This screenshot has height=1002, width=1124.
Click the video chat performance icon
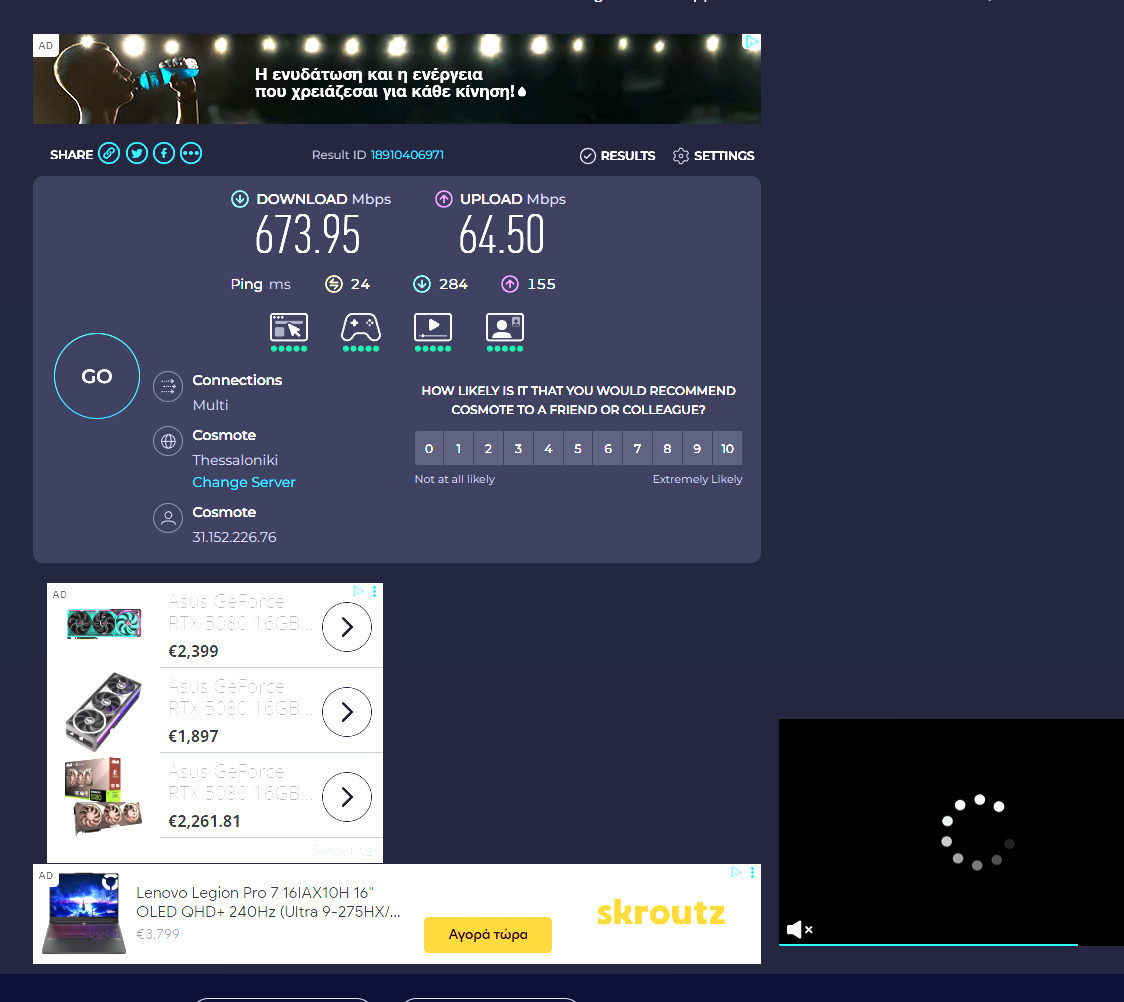click(x=505, y=328)
